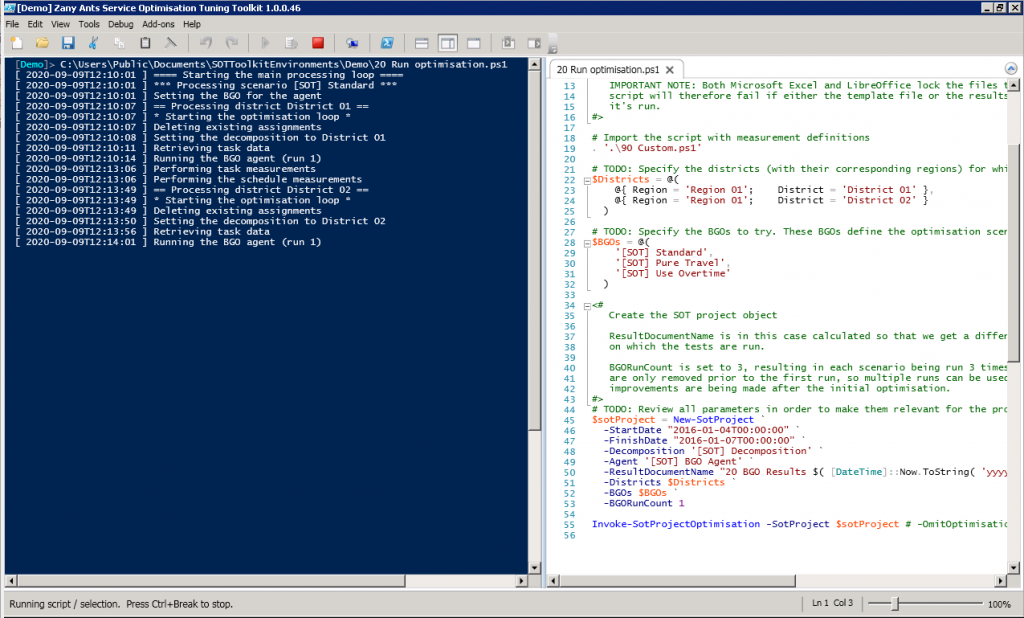
Task: Open the View menu
Action: coord(61,24)
